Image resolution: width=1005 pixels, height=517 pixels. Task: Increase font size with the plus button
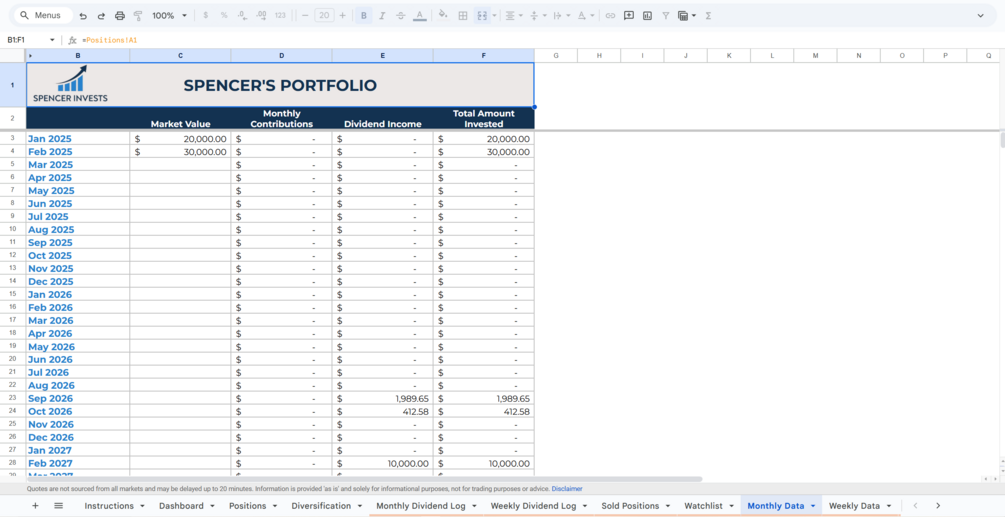[343, 15]
